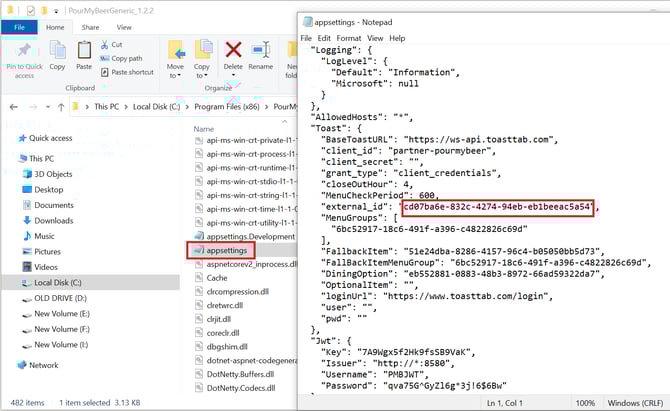Viewport: 670px width, 411px height.
Task: Select the Rename icon in Organize group
Action: click(x=260, y=52)
